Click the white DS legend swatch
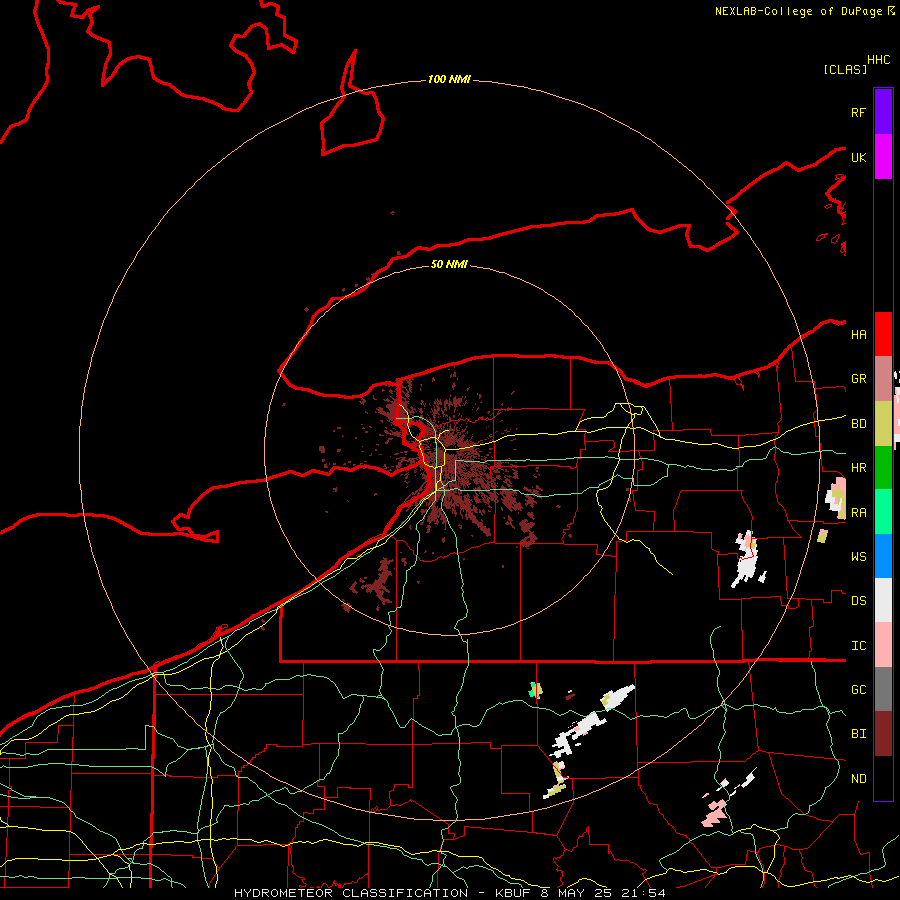Image resolution: width=900 pixels, height=900 pixels. (x=883, y=600)
